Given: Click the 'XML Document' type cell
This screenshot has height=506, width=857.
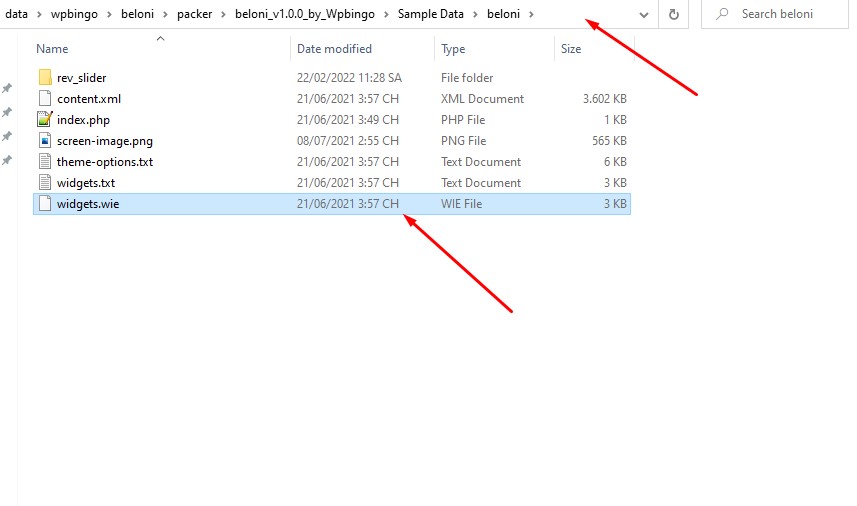Looking at the screenshot, I should pyautogui.click(x=483, y=99).
